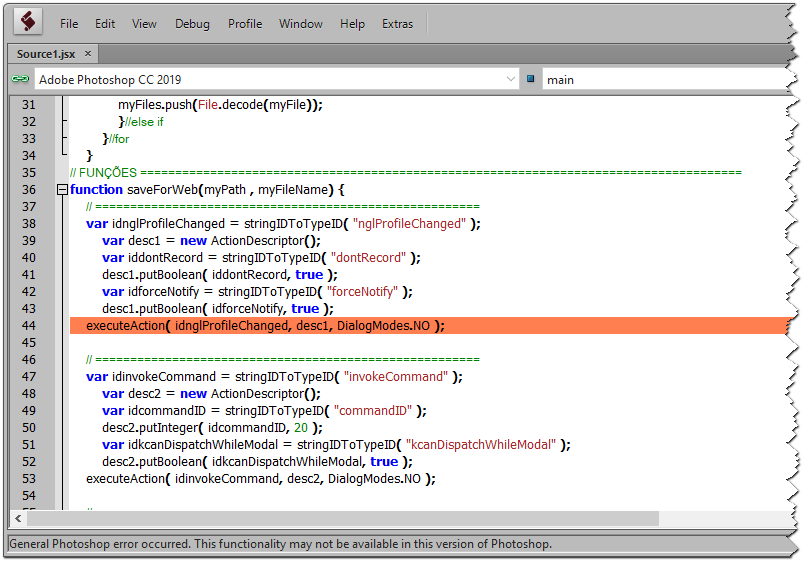Click the comment divider on line 37
The height and width of the screenshot is (561, 809).
point(283,206)
